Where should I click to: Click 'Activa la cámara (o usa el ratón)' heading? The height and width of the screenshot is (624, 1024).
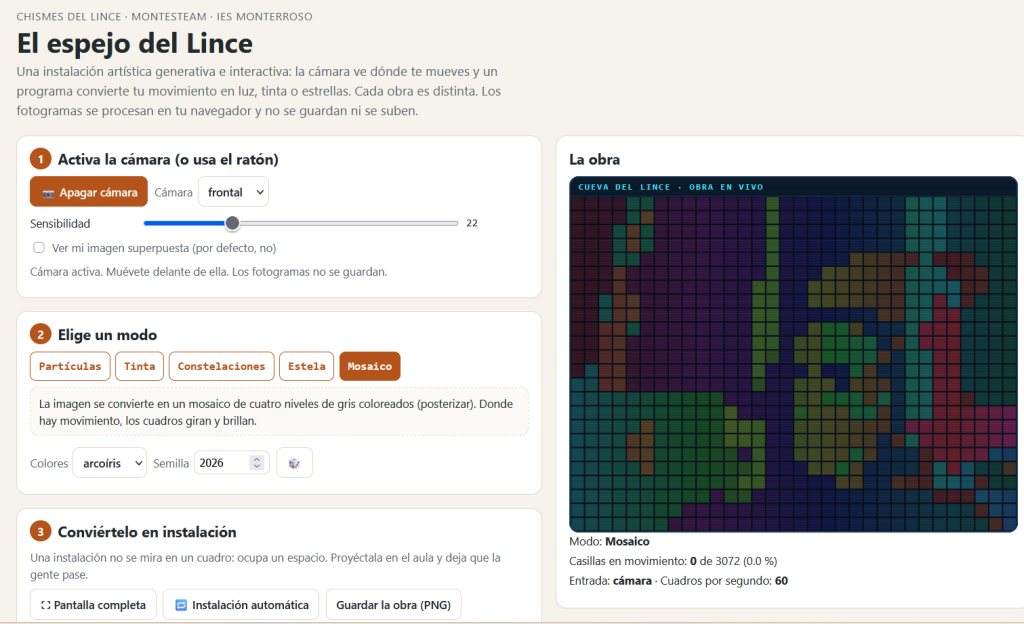(x=168, y=159)
